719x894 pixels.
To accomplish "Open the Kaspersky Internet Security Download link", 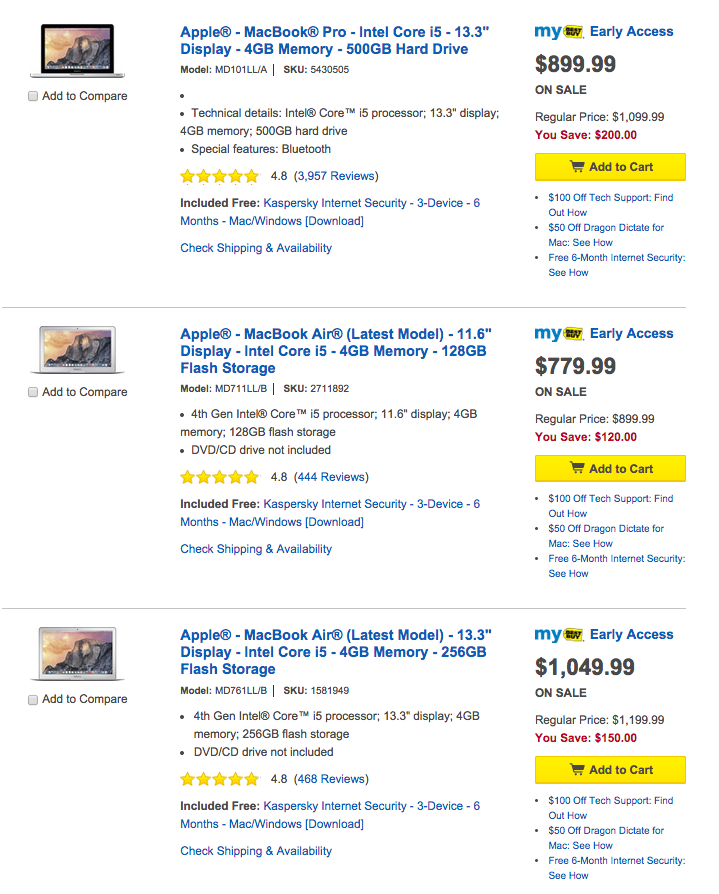I will coord(370,203).
